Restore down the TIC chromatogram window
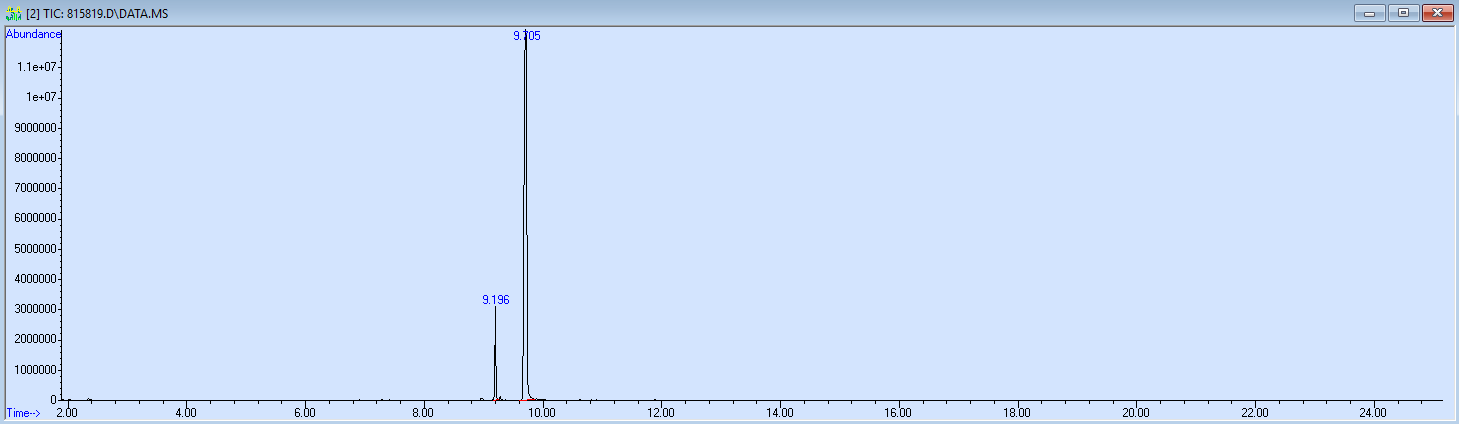 (x=1403, y=12)
